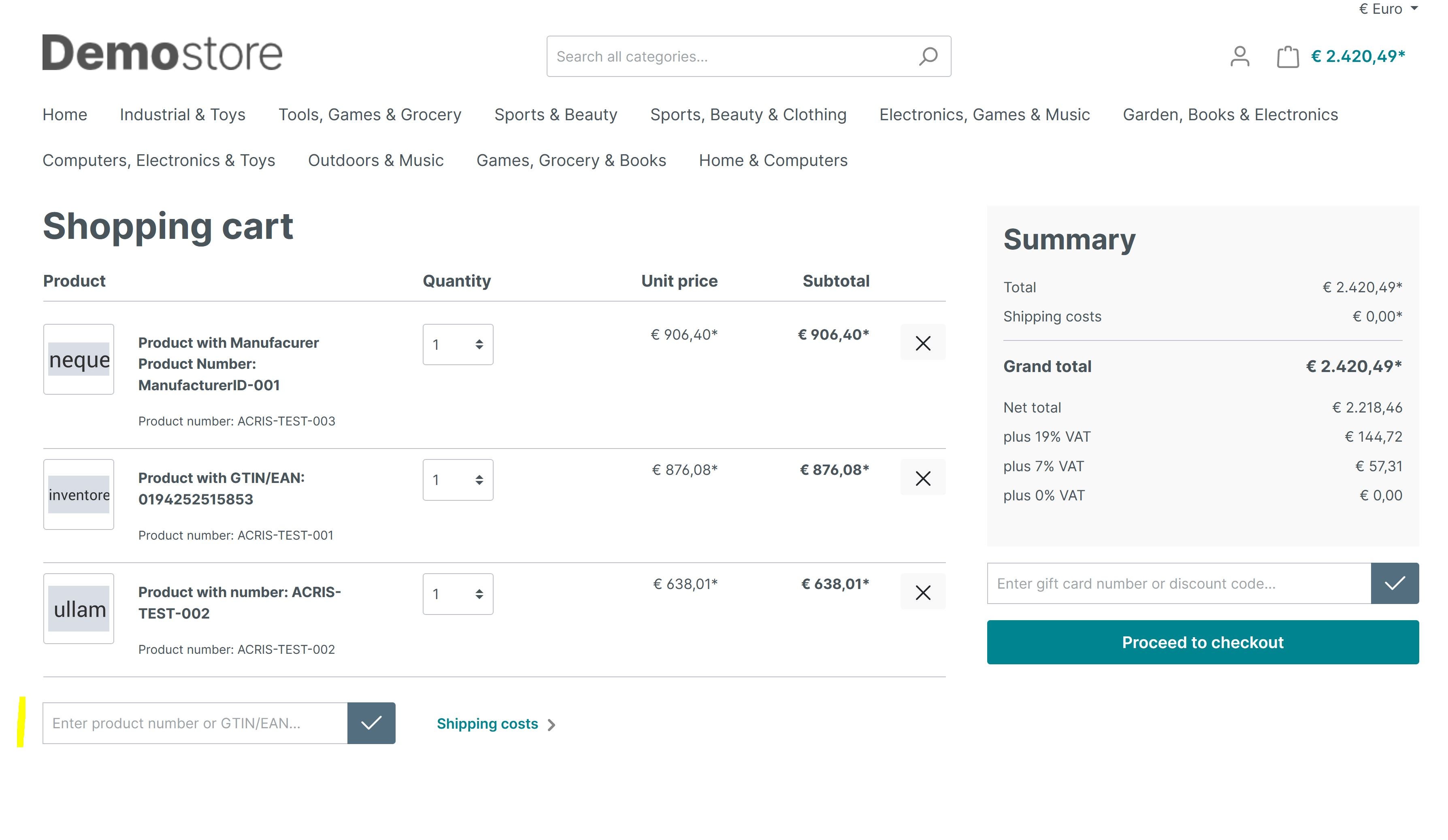This screenshot has height=840, width=1448.
Task: Click the ullam product thumbnail
Action: (79, 609)
